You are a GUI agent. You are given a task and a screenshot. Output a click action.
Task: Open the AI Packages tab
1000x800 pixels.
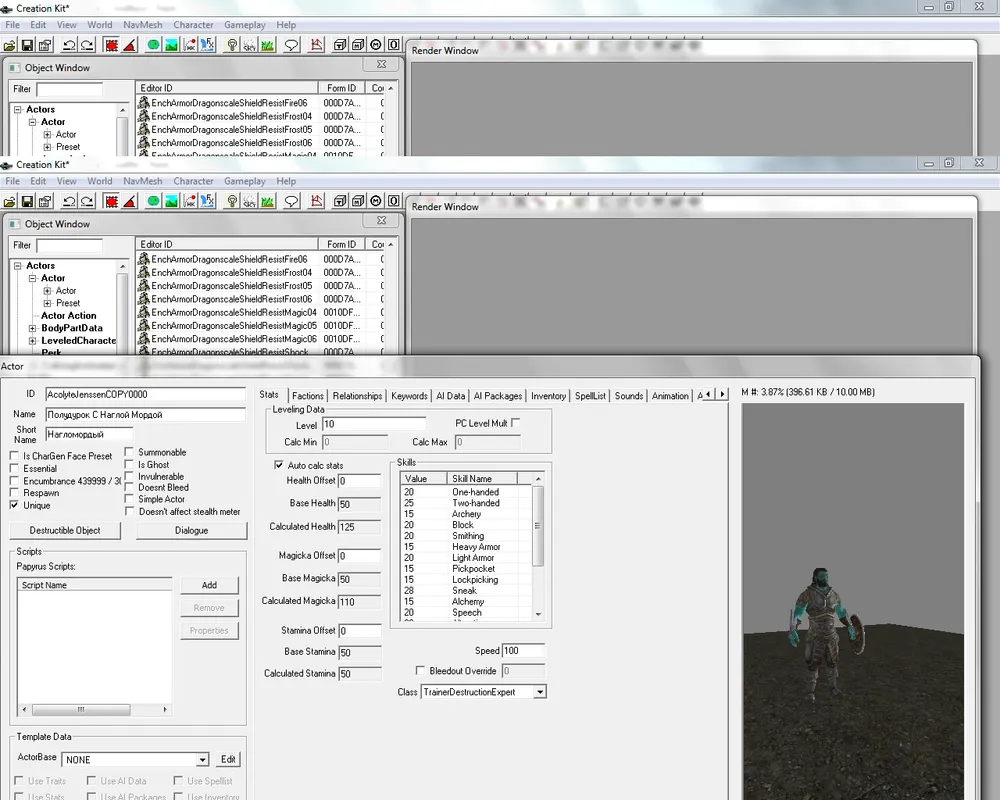click(497, 396)
